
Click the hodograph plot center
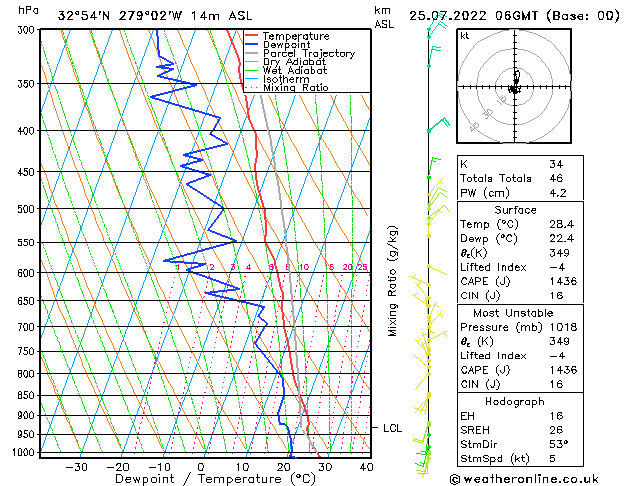tap(514, 87)
